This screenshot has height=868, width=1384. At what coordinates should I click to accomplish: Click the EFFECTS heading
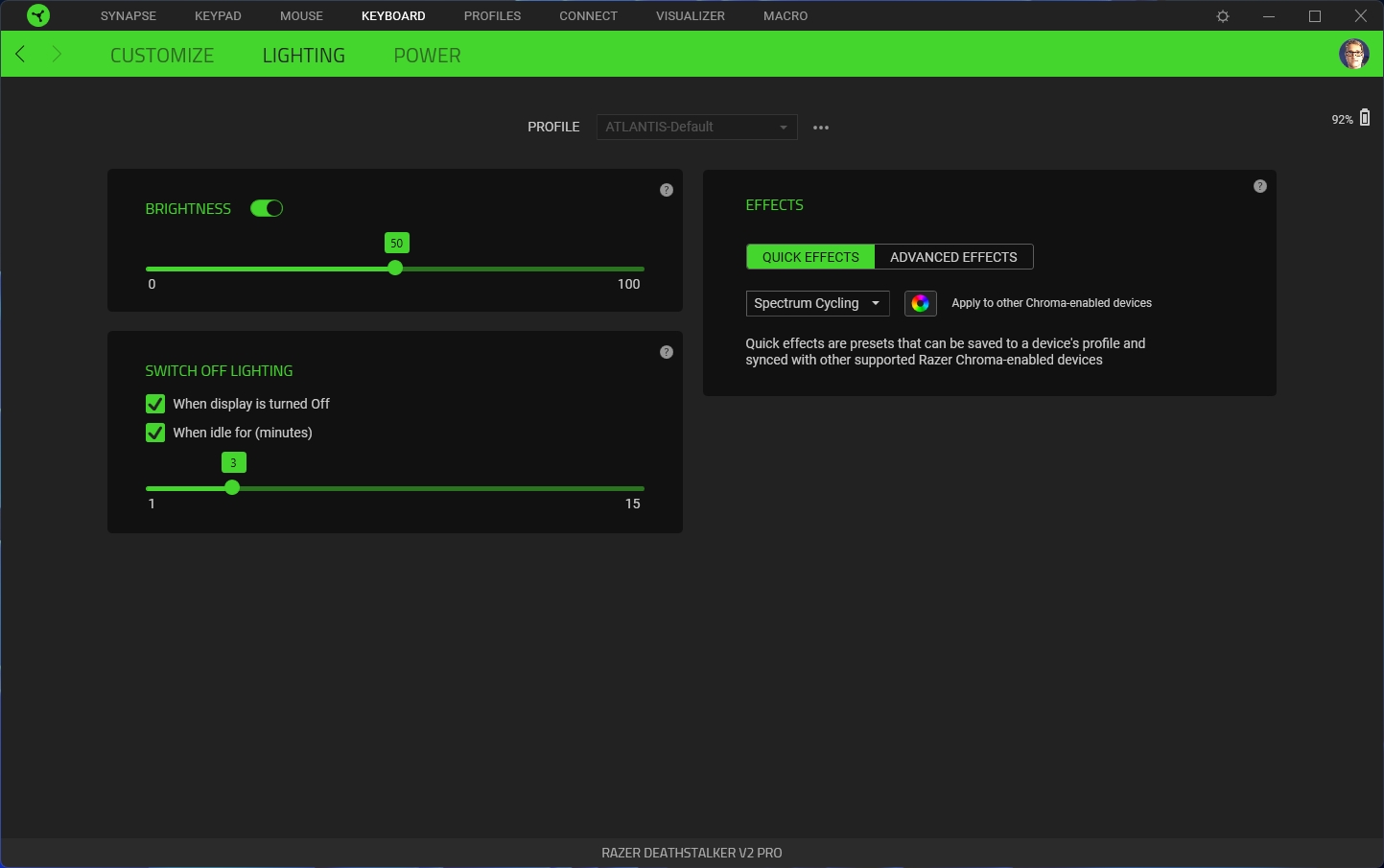click(775, 205)
